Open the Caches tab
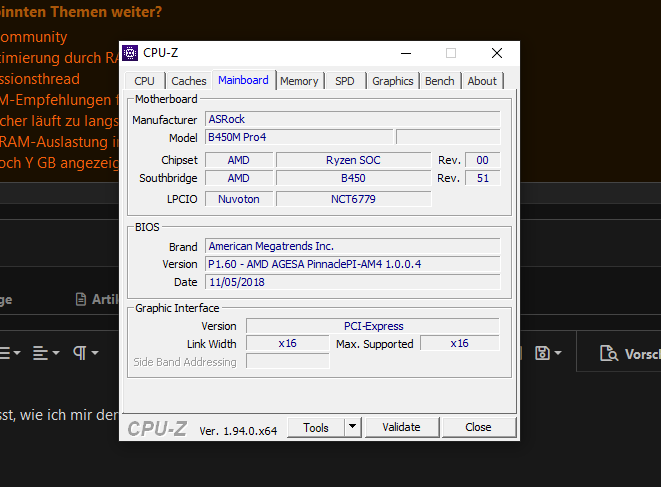The image size is (661, 487). pyautogui.click(x=188, y=81)
